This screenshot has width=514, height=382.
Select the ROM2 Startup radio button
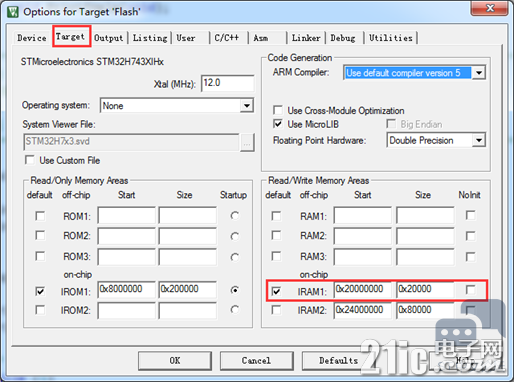pos(235,236)
